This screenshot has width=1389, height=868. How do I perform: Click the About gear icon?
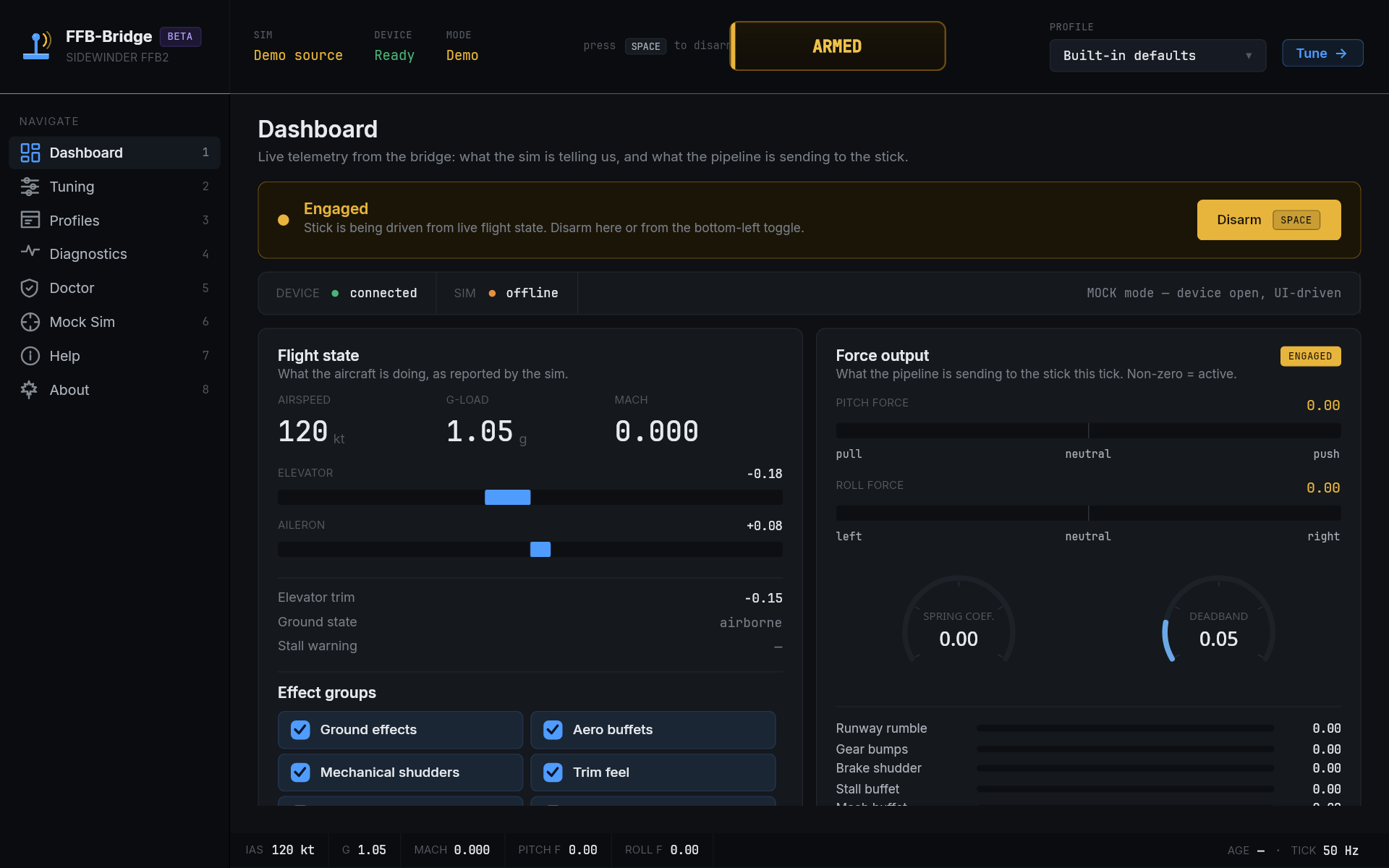coord(30,390)
